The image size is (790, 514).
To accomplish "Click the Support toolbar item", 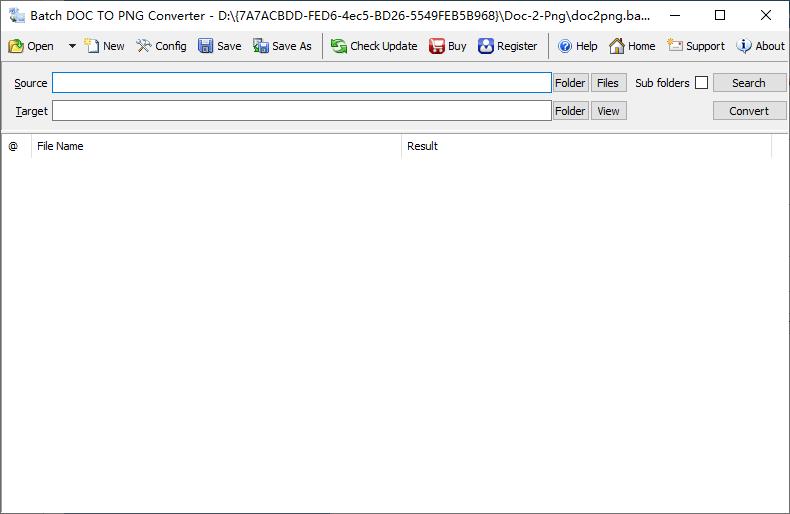I will click(696, 46).
